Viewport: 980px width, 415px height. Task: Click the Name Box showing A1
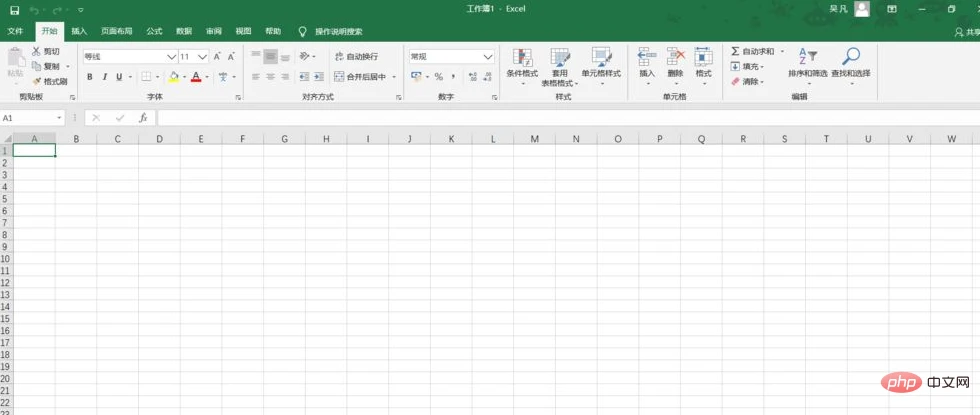(x=30, y=118)
